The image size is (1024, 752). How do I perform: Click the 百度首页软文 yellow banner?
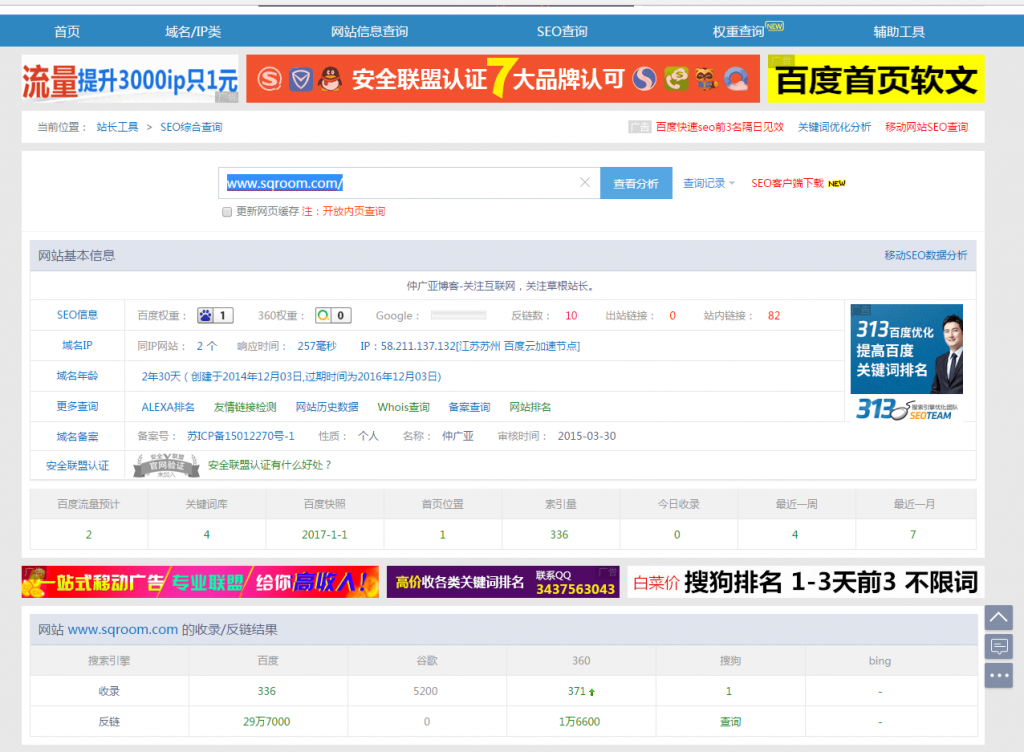(x=876, y=79)
